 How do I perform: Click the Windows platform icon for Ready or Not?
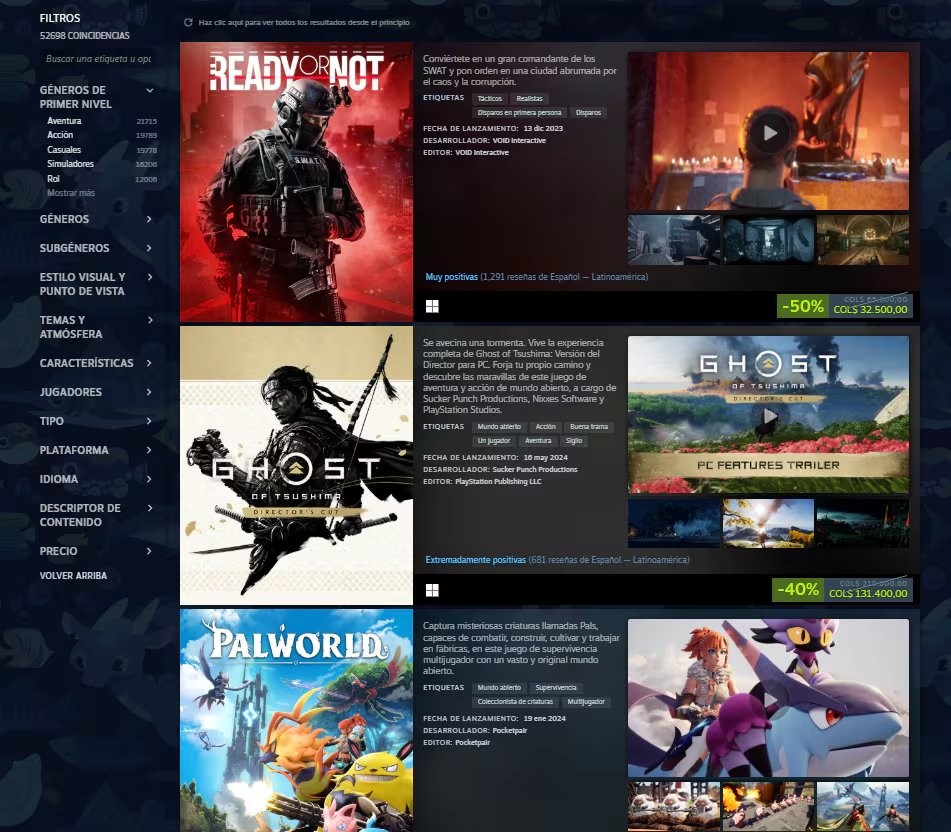(432, 306)
